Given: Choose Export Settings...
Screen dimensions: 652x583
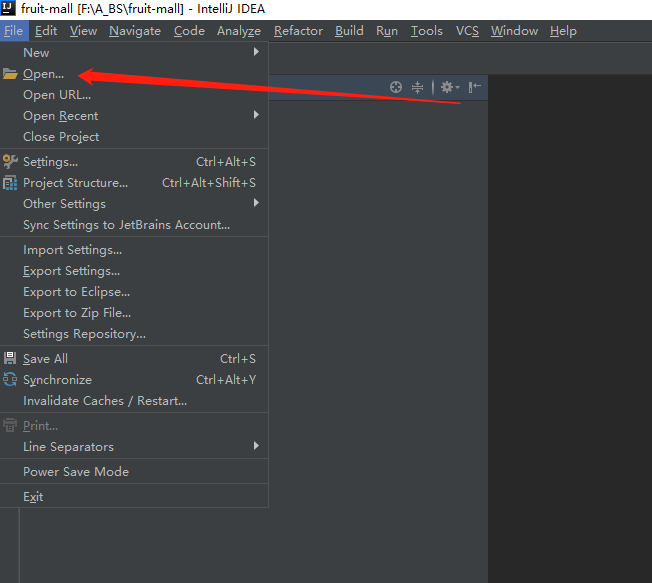Looking at the screenshot, I should (134, 271).
